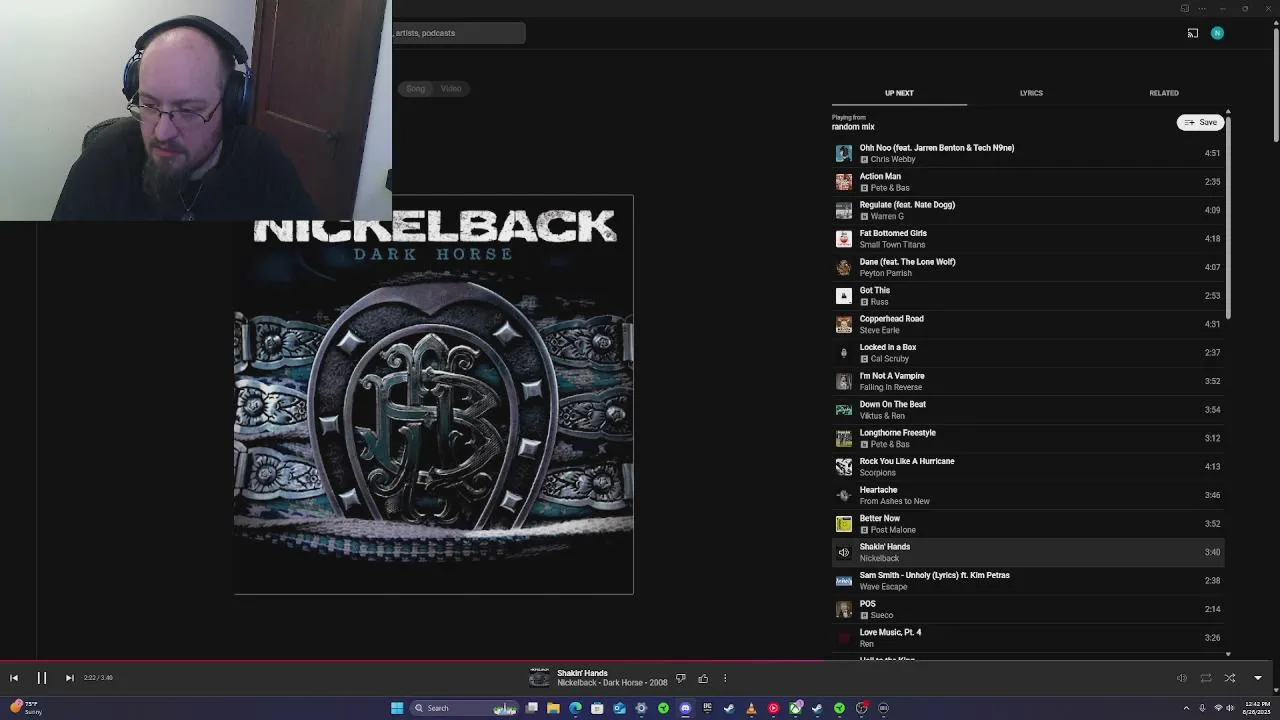The height and width of the screenshot is (720, 1280).
Task: Toggle shuffle in player bar
Action: tap(1230, 678)
